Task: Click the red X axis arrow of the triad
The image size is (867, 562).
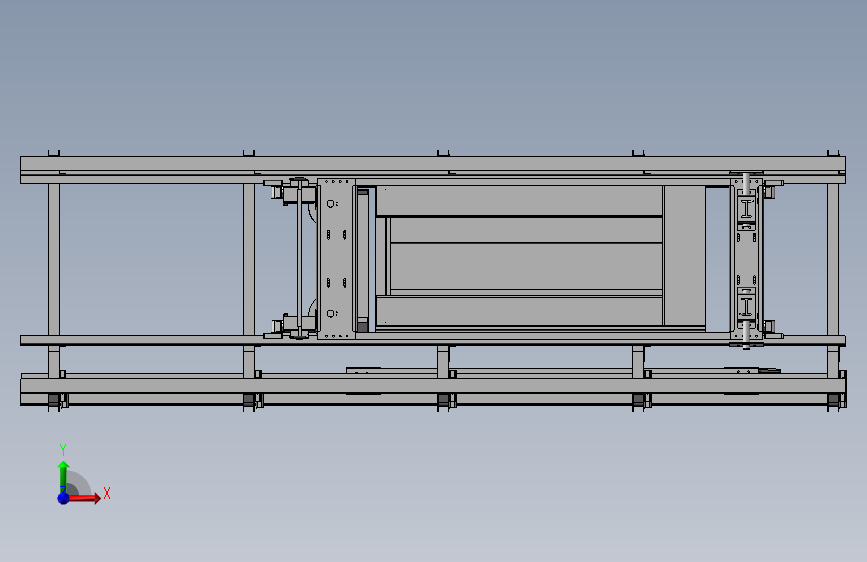Action: click(84, 498)
